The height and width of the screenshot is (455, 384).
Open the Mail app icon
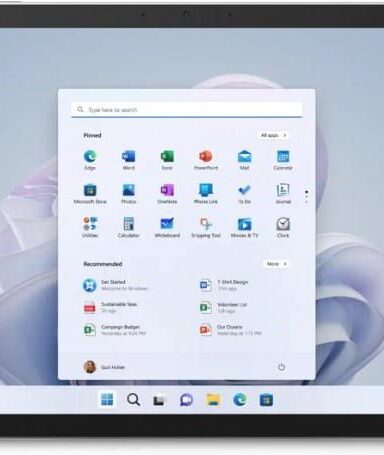(244, 159)
